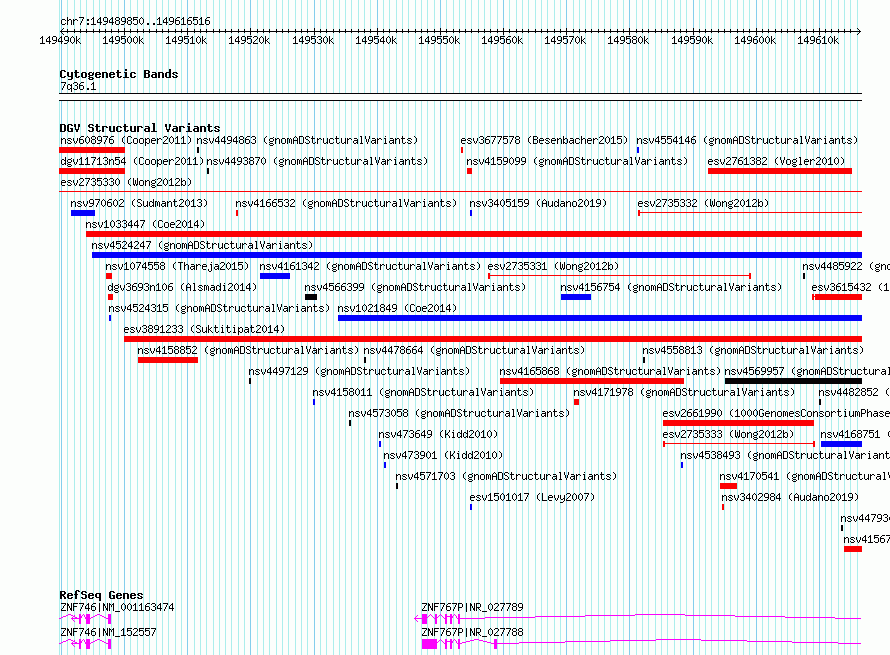Viewport: 890px width, 655px height.
Task: Select esv1501017 (Levy2007) variant label
Action: pos(532,497)
